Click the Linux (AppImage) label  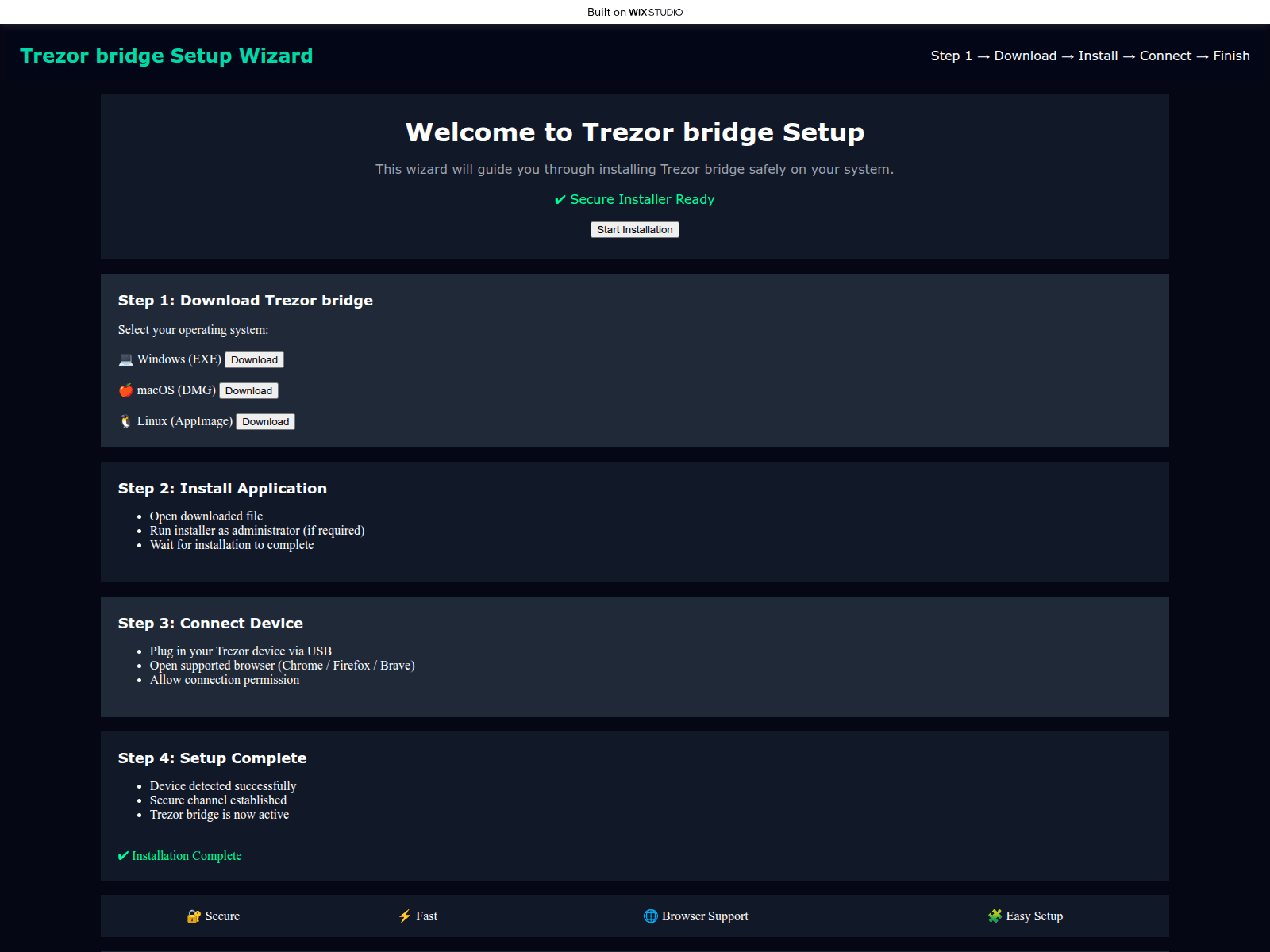tap(185, 421)
